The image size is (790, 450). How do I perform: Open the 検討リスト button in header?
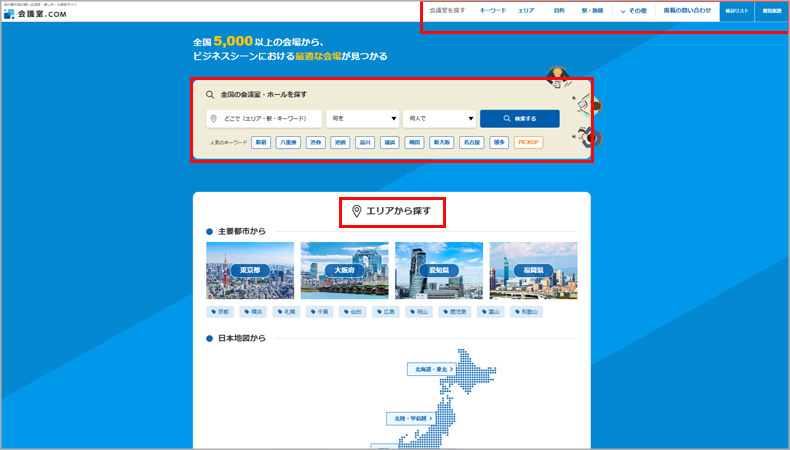click(736, 11)
